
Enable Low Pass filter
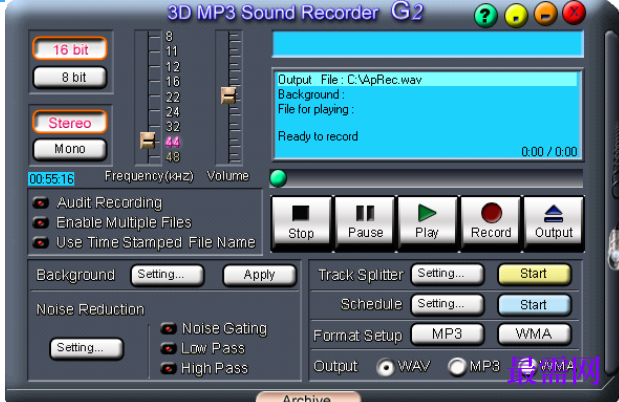click(168, 349)
